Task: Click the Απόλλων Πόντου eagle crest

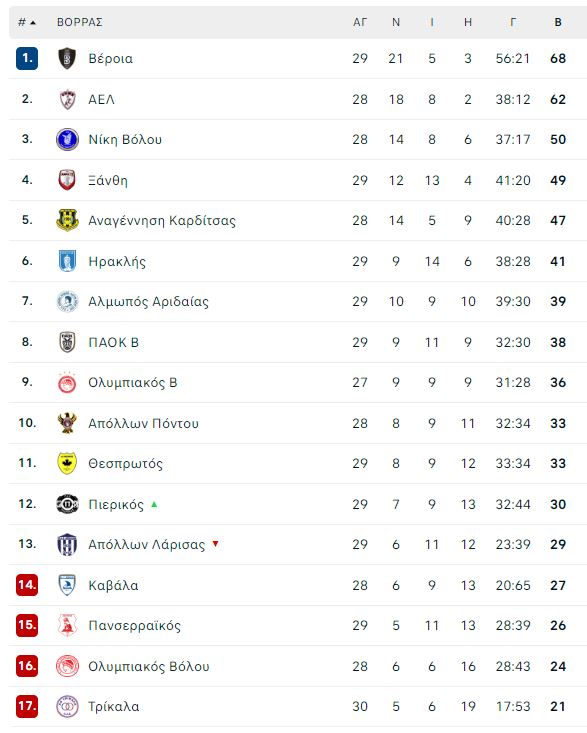Action: [x=67, y=423]
